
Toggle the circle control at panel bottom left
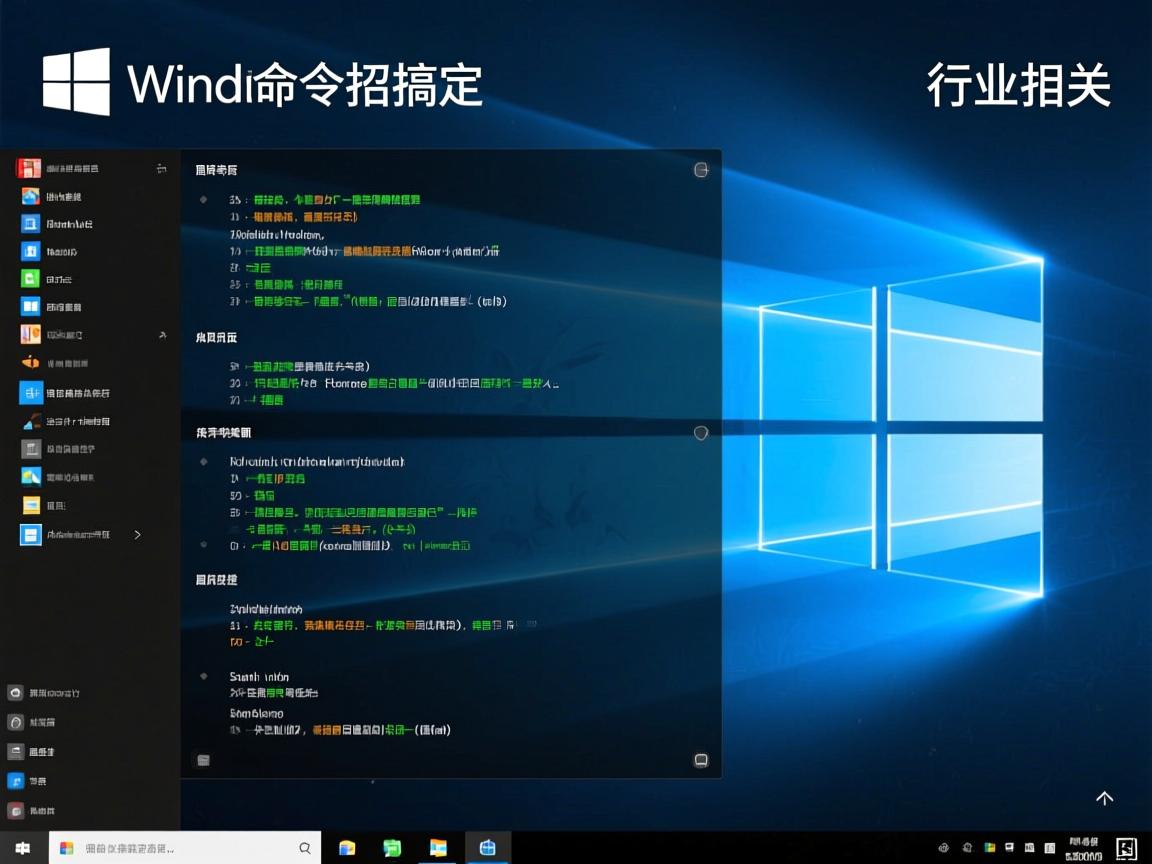pyautogui.click(x=203, y=761)
